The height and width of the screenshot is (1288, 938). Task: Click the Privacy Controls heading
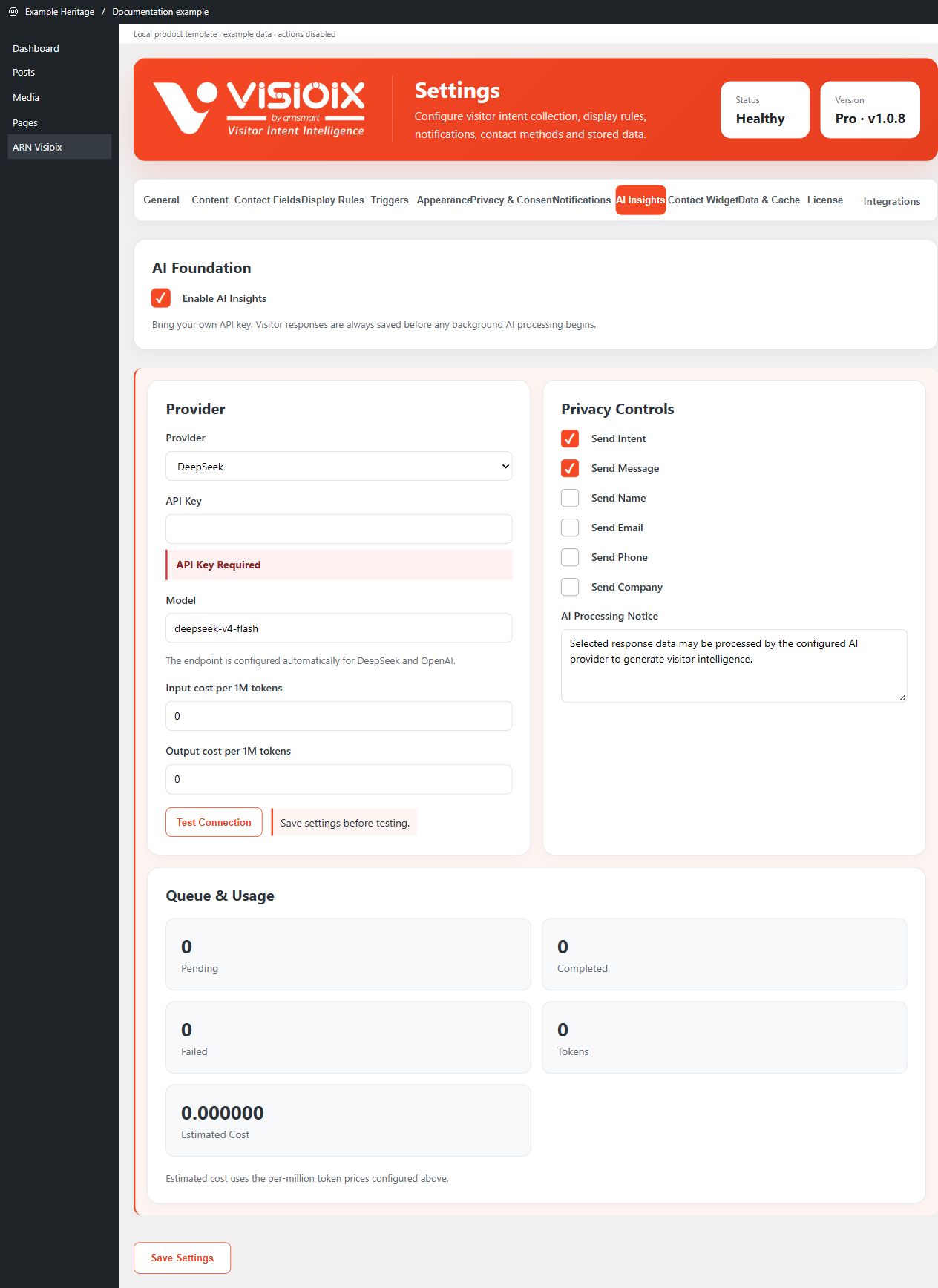617,409
